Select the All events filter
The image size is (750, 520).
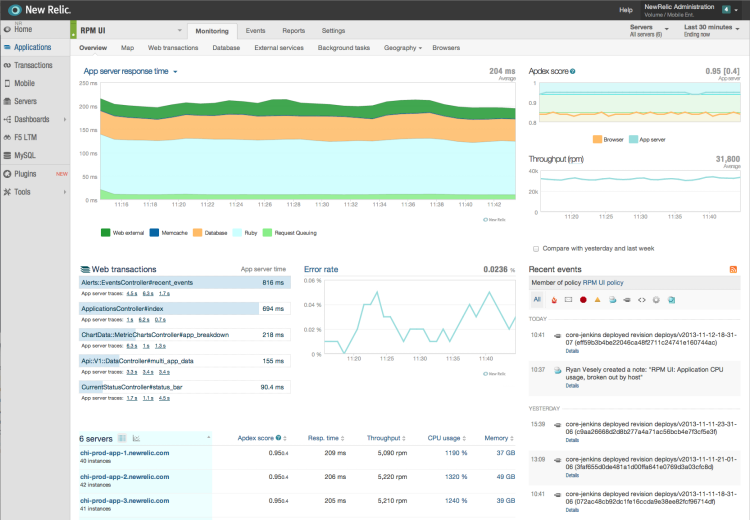click(537, 300)
